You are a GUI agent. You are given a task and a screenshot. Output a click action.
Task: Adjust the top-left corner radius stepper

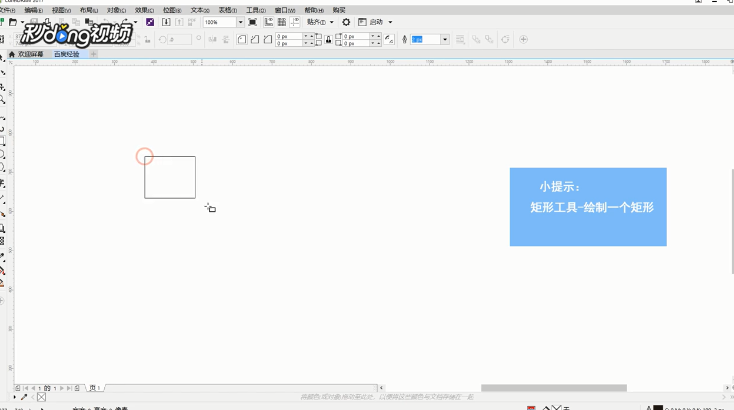tap(308, 36)
